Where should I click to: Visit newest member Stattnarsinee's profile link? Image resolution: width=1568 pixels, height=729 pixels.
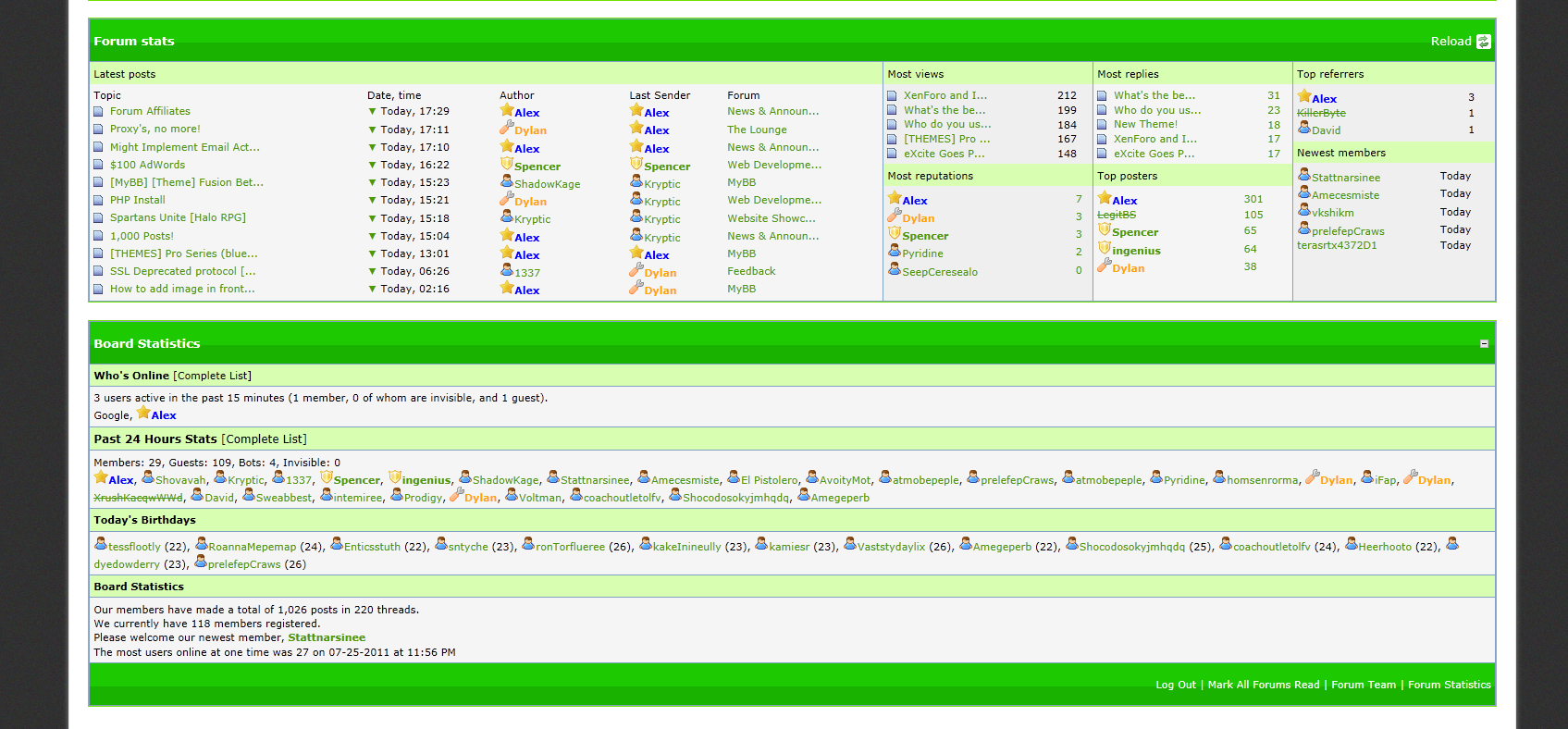(326, 637)
